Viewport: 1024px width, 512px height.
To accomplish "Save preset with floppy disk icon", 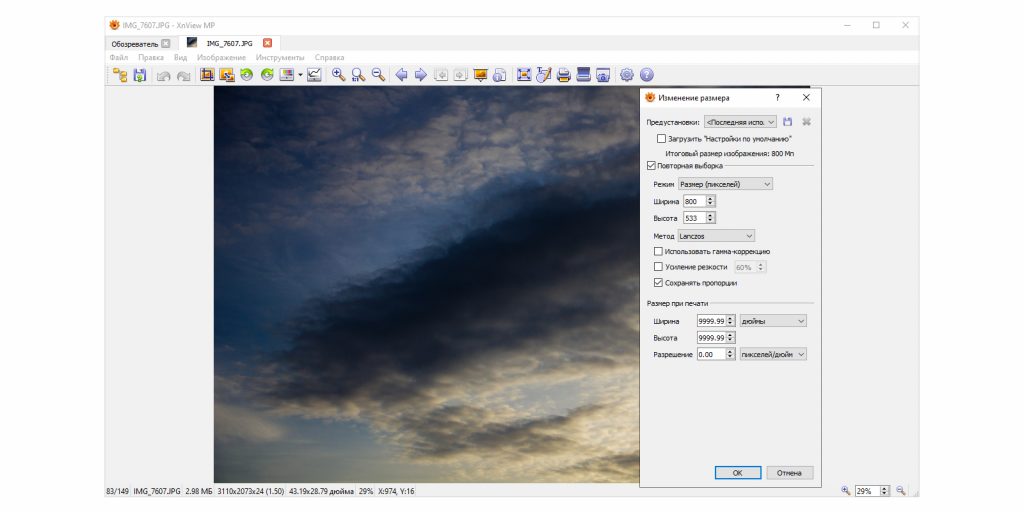I will 788,122.
